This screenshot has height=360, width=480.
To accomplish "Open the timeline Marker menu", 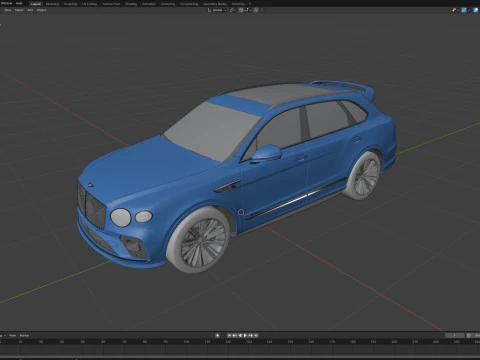I will point(24,335).
